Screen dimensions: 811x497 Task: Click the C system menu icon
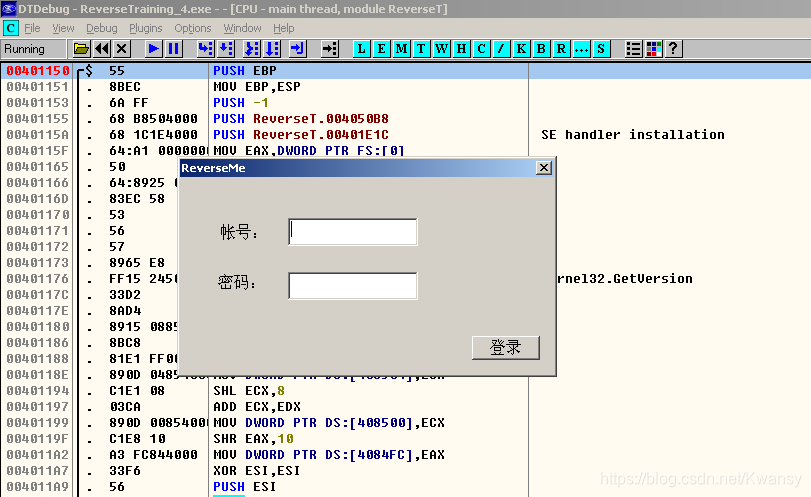(10, 28)
